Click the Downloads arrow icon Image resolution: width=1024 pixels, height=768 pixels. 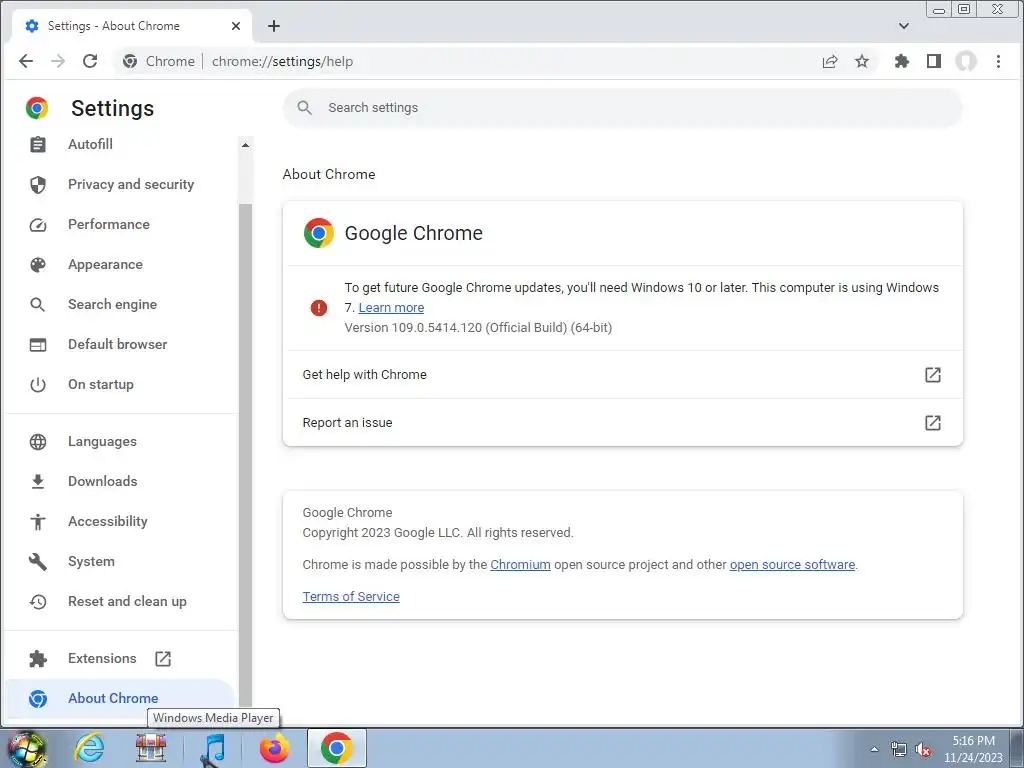point(38,481)
